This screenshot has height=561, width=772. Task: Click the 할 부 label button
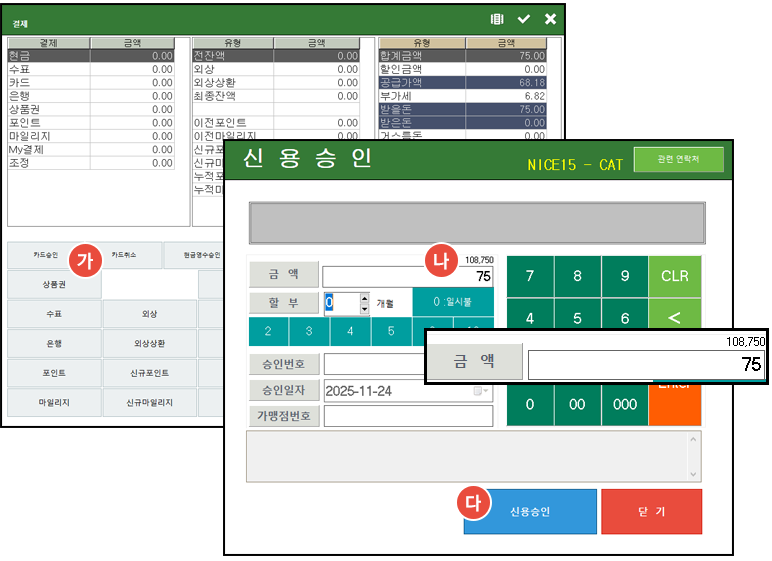click(284, 302)
